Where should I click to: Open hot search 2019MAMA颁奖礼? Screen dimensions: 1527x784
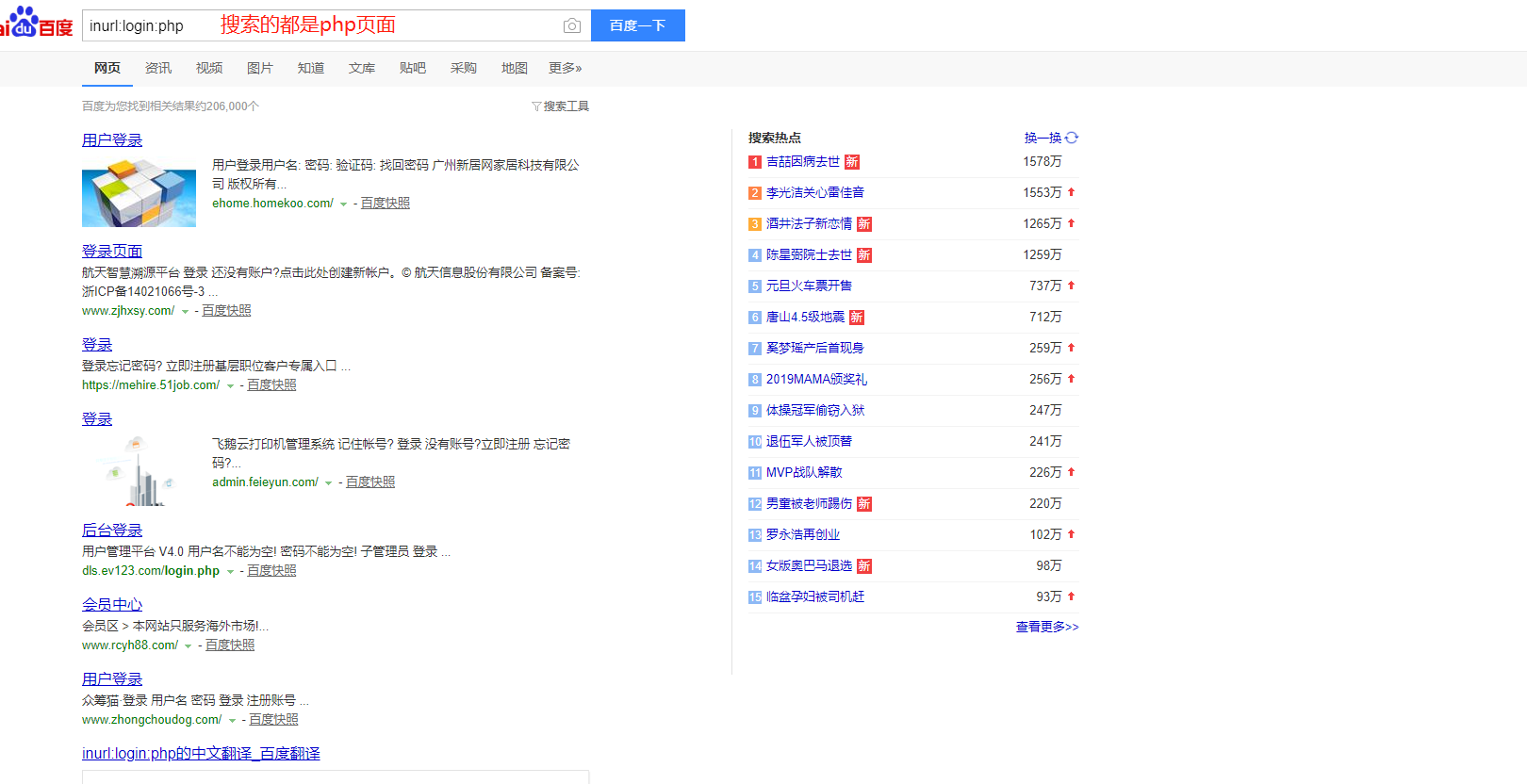(816, 380)
